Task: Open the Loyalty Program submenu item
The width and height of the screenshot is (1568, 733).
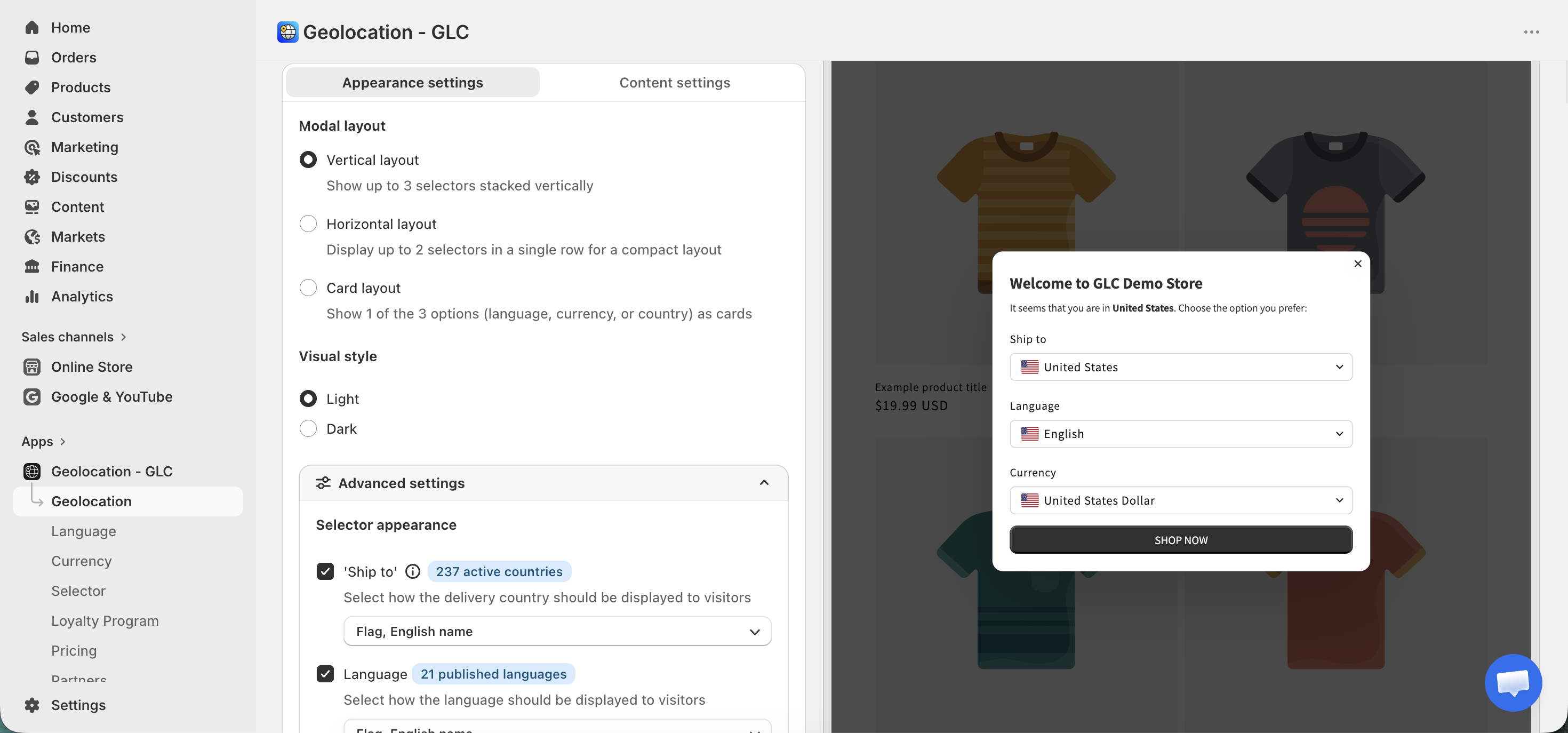Action: point(105,620)
